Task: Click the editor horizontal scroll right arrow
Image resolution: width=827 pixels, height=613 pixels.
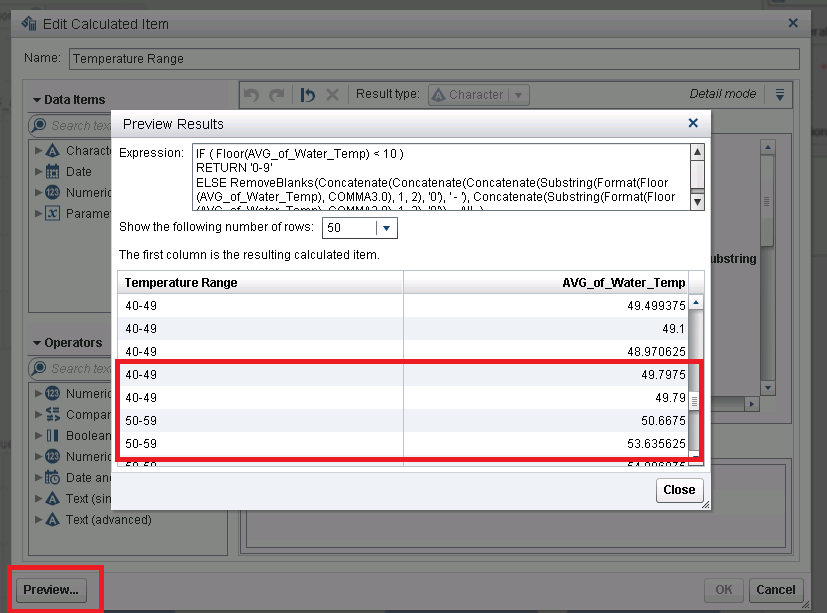Action: click(752, 404)
